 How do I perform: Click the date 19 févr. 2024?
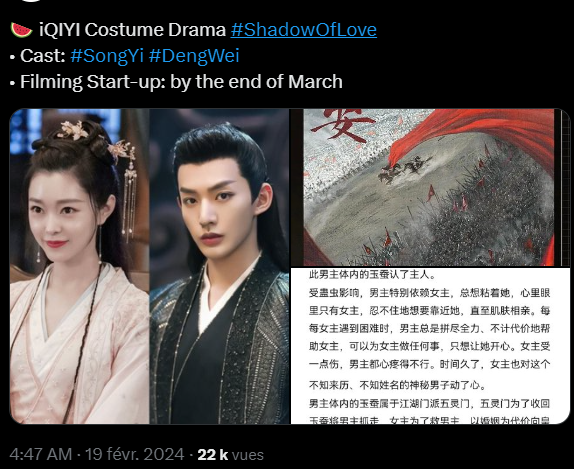coord(134,455)
